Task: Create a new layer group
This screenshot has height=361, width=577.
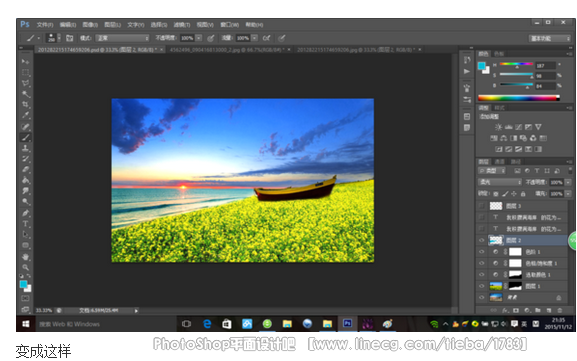Action: [x=538, y=310]
